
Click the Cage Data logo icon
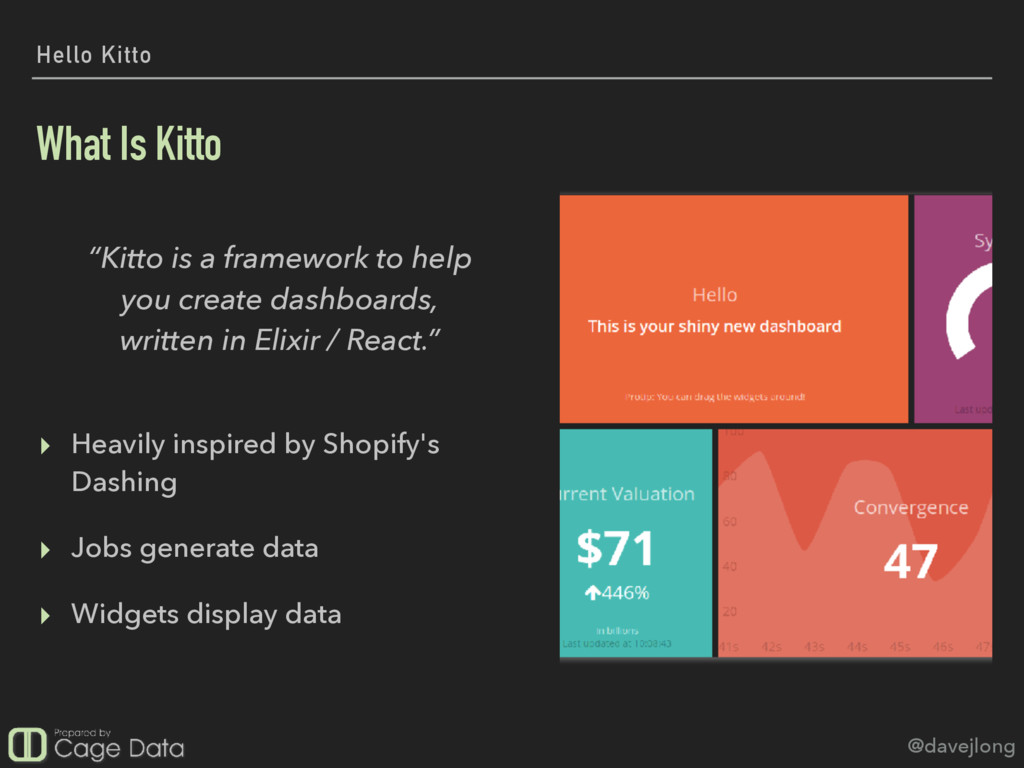(27, 744)
